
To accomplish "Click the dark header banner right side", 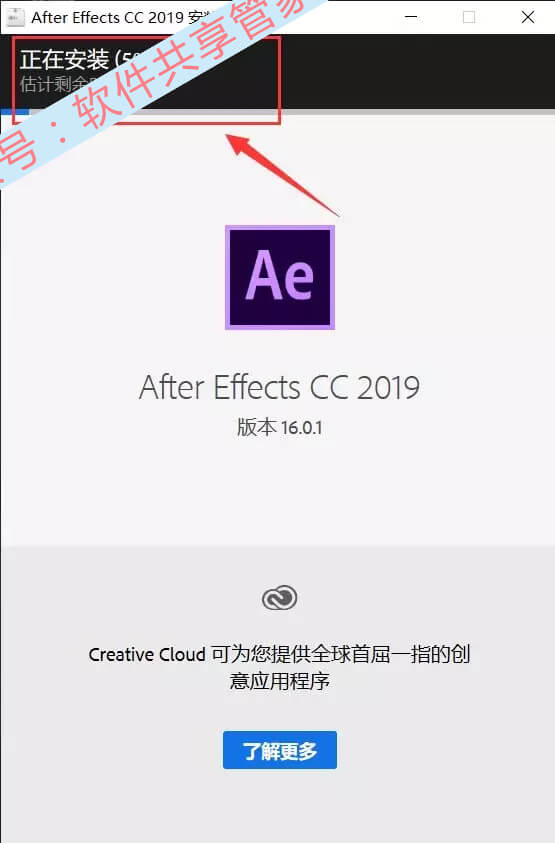I will (417, 71).
